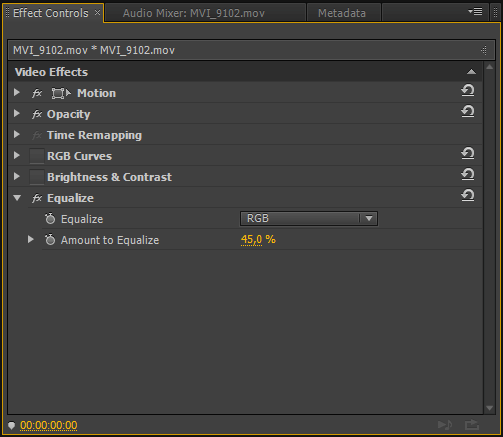Click the 45,0 % equalize amount value
Image resolution: width=503 pixels, height=437 pixels.
point(258,240)
